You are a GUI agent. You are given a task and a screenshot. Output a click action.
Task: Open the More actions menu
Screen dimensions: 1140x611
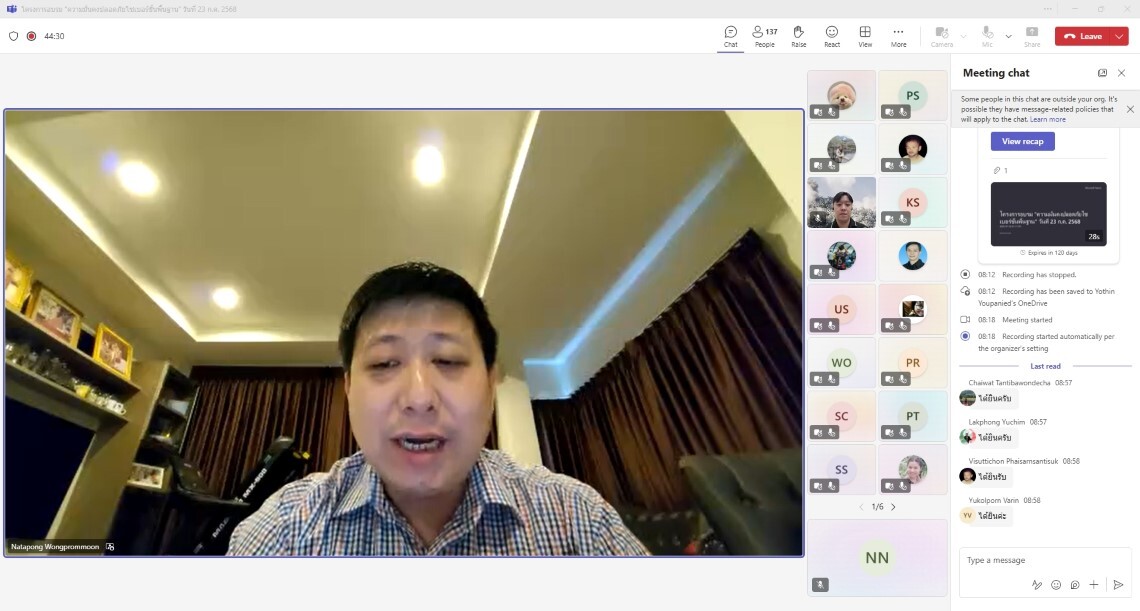pyautogui.click(x=898, y=36)
